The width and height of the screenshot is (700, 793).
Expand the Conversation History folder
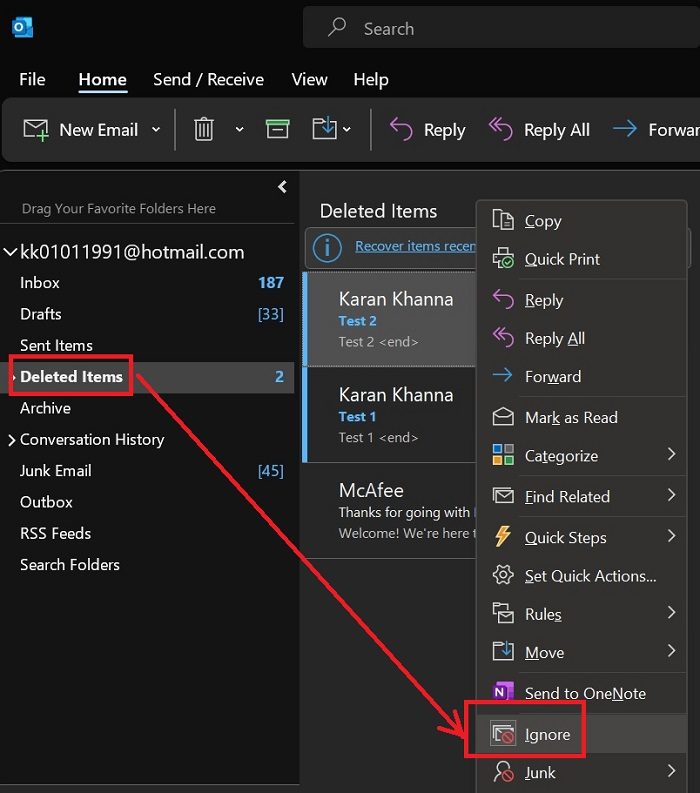(12, 440)
